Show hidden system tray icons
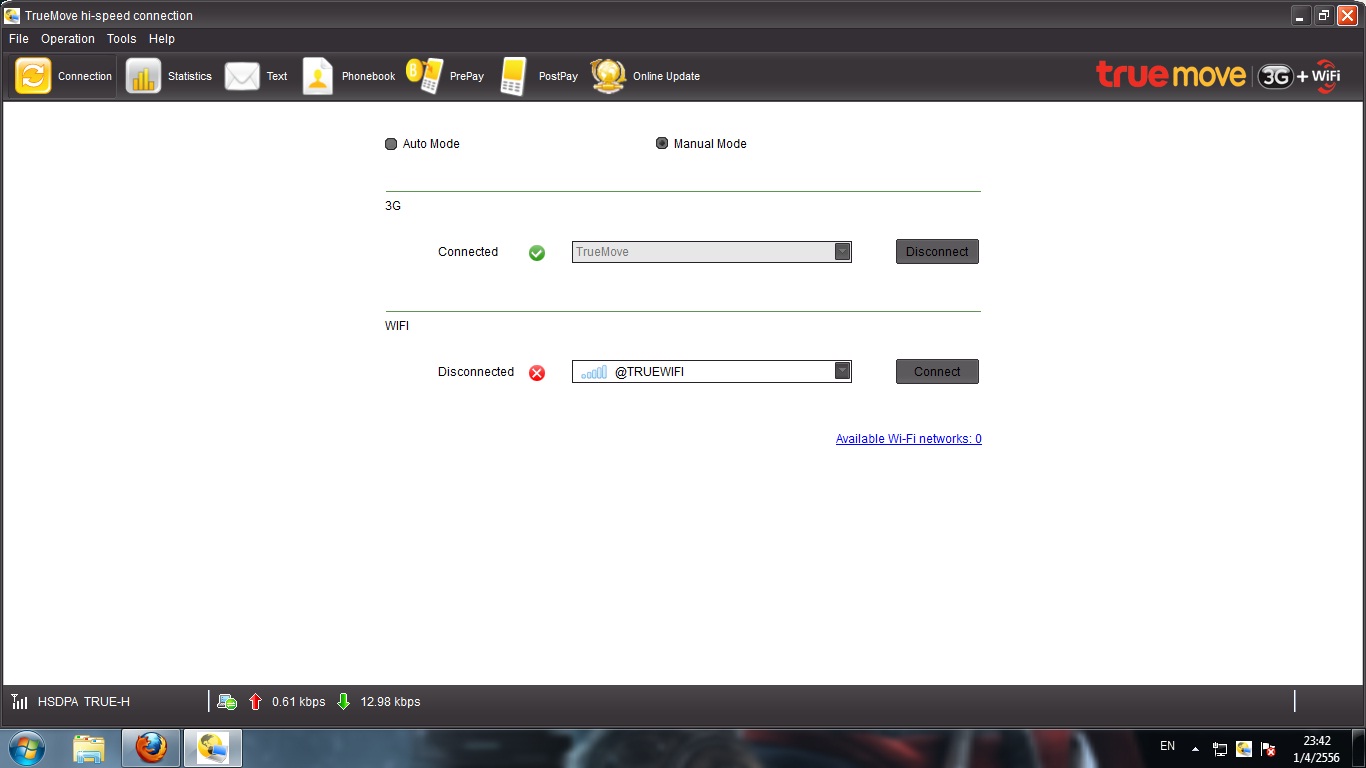 tap(1195, 749)
